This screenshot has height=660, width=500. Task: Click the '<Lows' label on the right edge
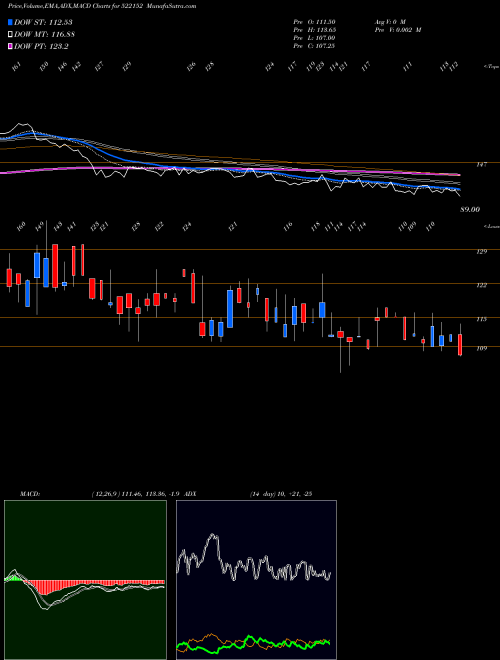coord(491,226)
